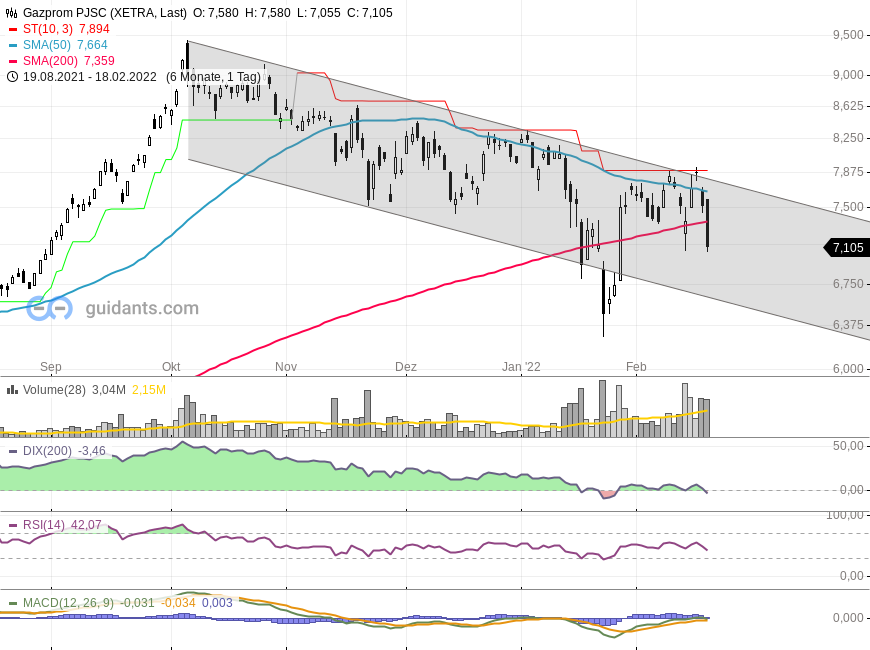Viewport: 870px width, 650px height.
Task: Select the MACD(12, 26, 9) indicator label
Action: pos(68,603)
